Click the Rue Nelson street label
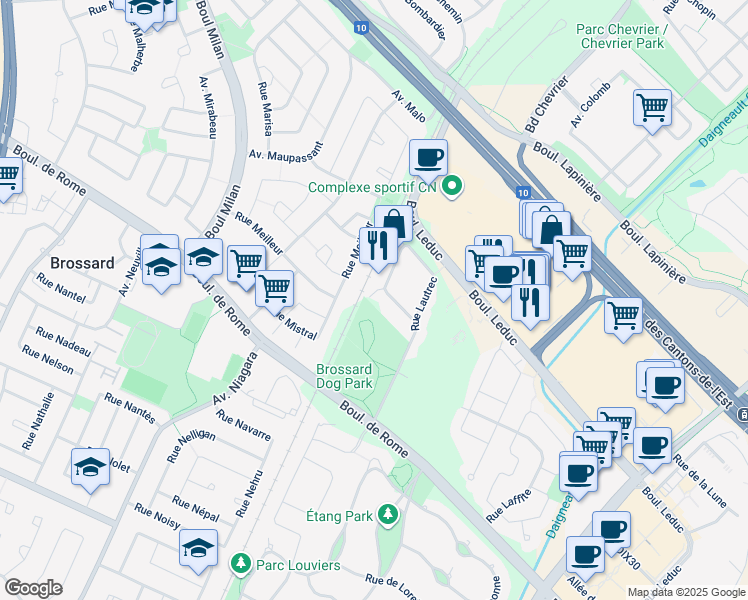 48,360
